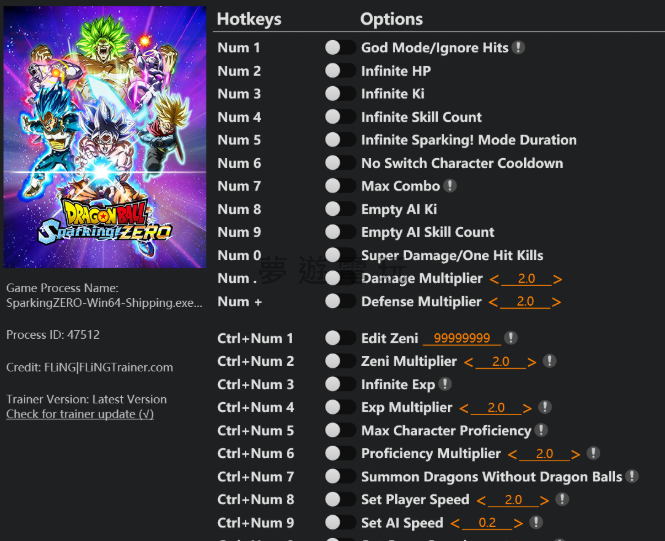Turn on Super Damage/One Hit Kills
Viewport: 665px width, 541px height.
point(340,255)
